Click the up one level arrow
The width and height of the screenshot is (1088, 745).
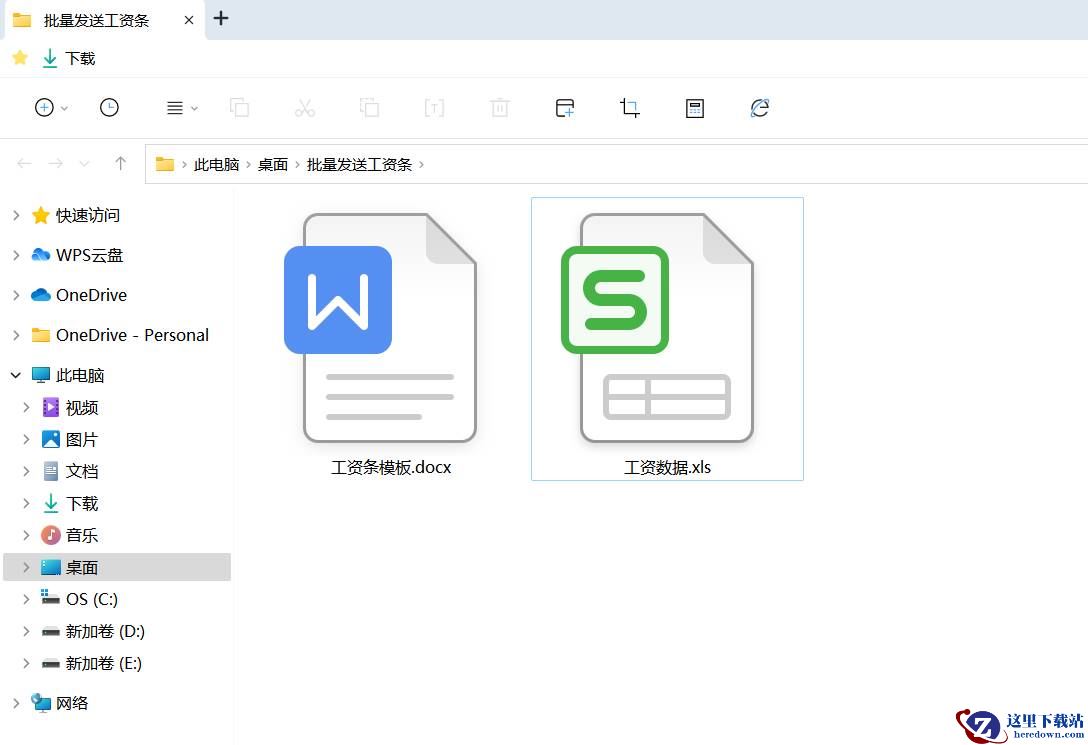coord(121,164)
